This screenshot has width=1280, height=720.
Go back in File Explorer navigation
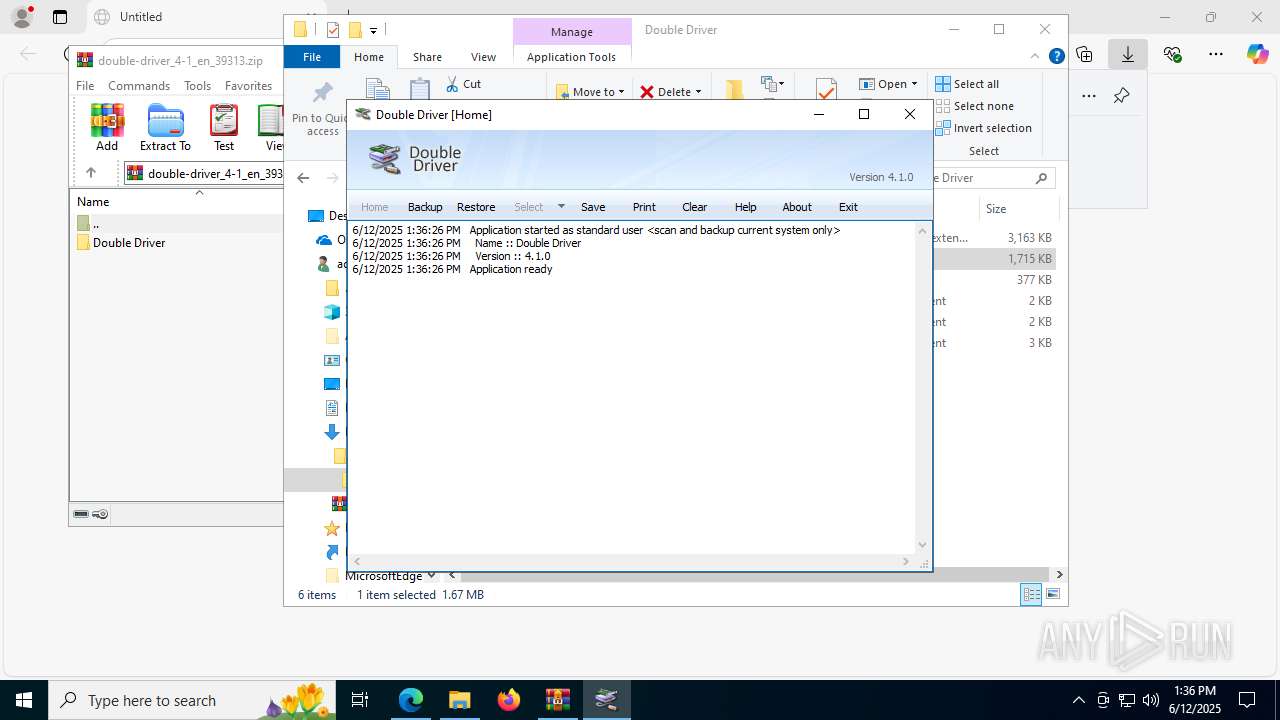(x=303, y=178)
